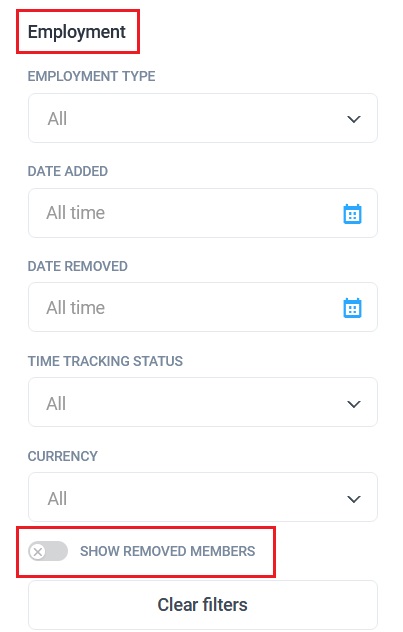Click the Currency field label
The height and width of the screenshot is (632, 403).
[62, 456]
